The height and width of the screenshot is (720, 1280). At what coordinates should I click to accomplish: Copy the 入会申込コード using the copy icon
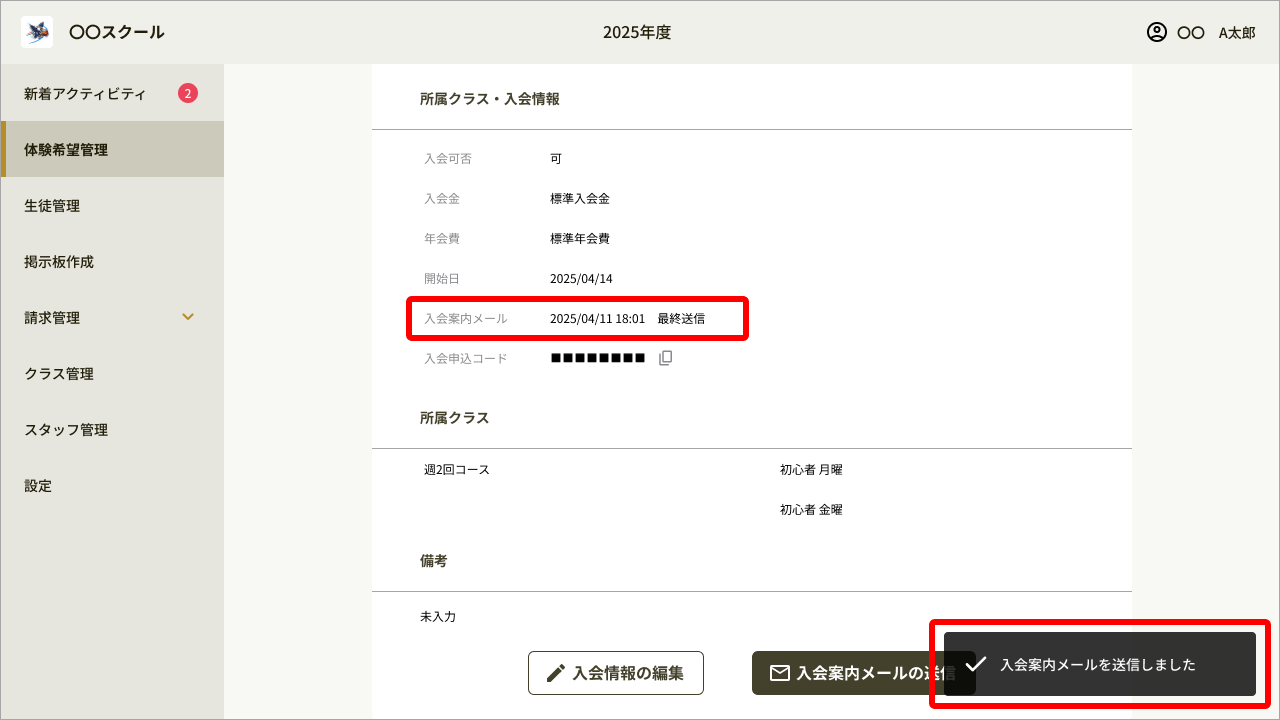pos(664,357)
